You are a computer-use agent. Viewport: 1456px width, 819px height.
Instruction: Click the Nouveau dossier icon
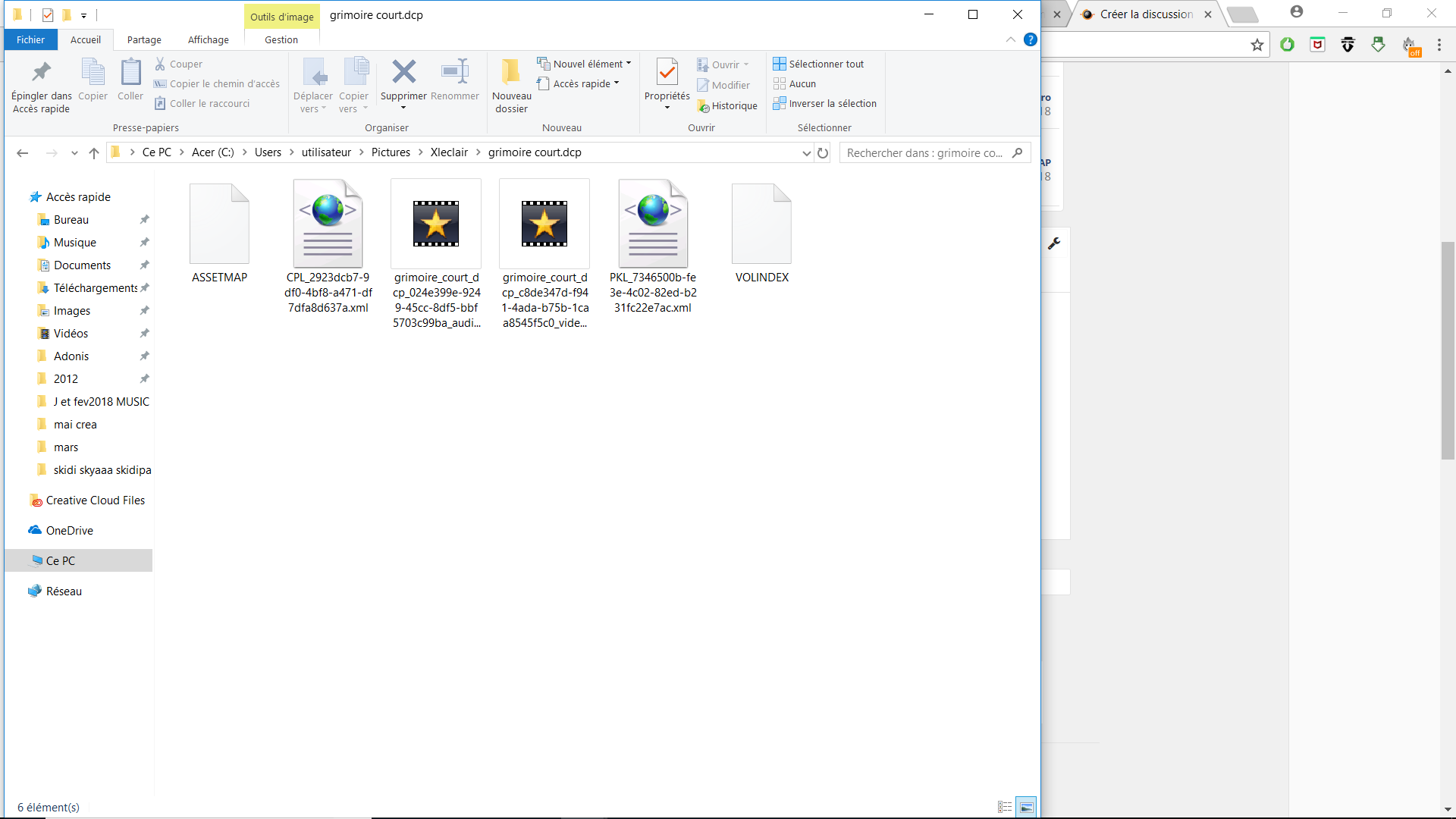(511, 73)
